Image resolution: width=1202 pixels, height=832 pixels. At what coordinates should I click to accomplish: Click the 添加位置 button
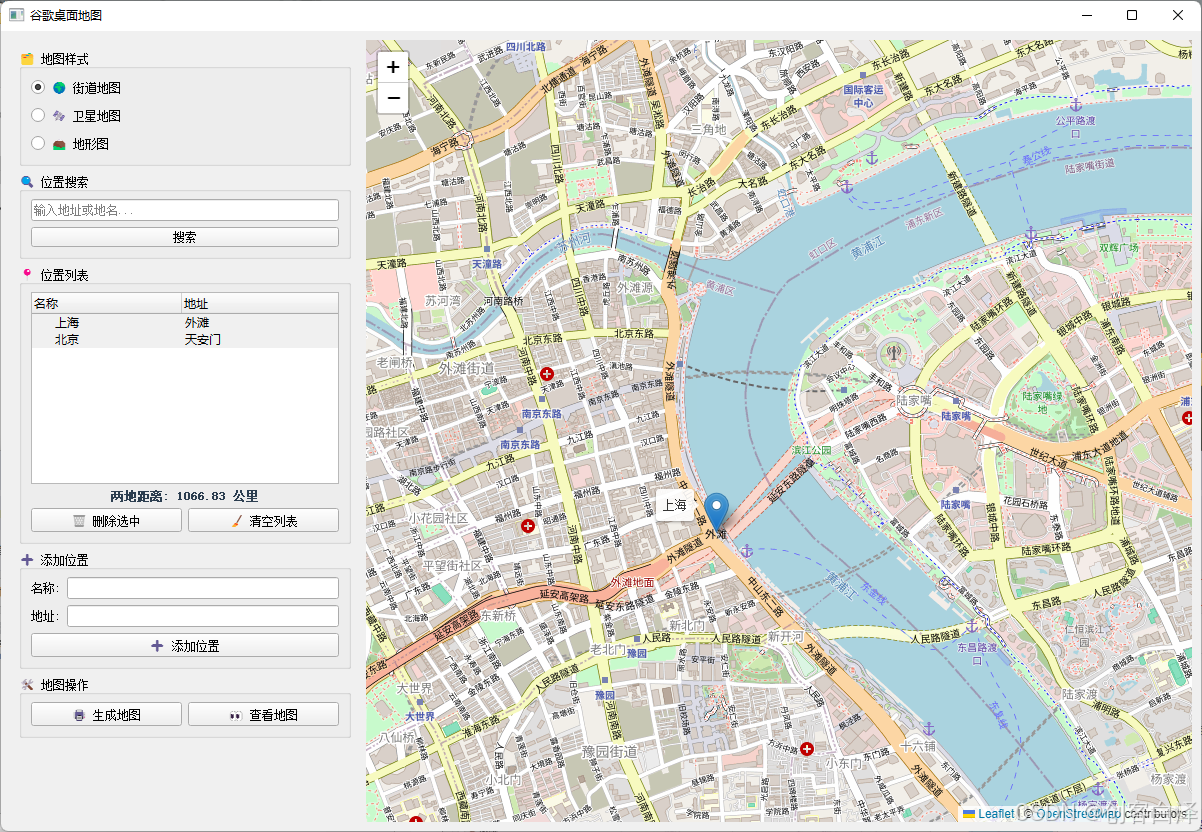click(x=185, y=646)
